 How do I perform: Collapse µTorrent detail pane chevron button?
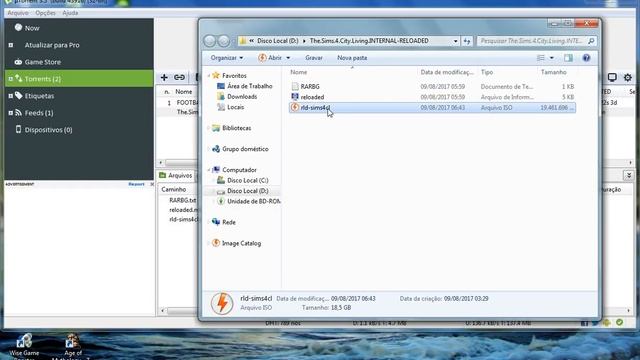coord(629,176)
